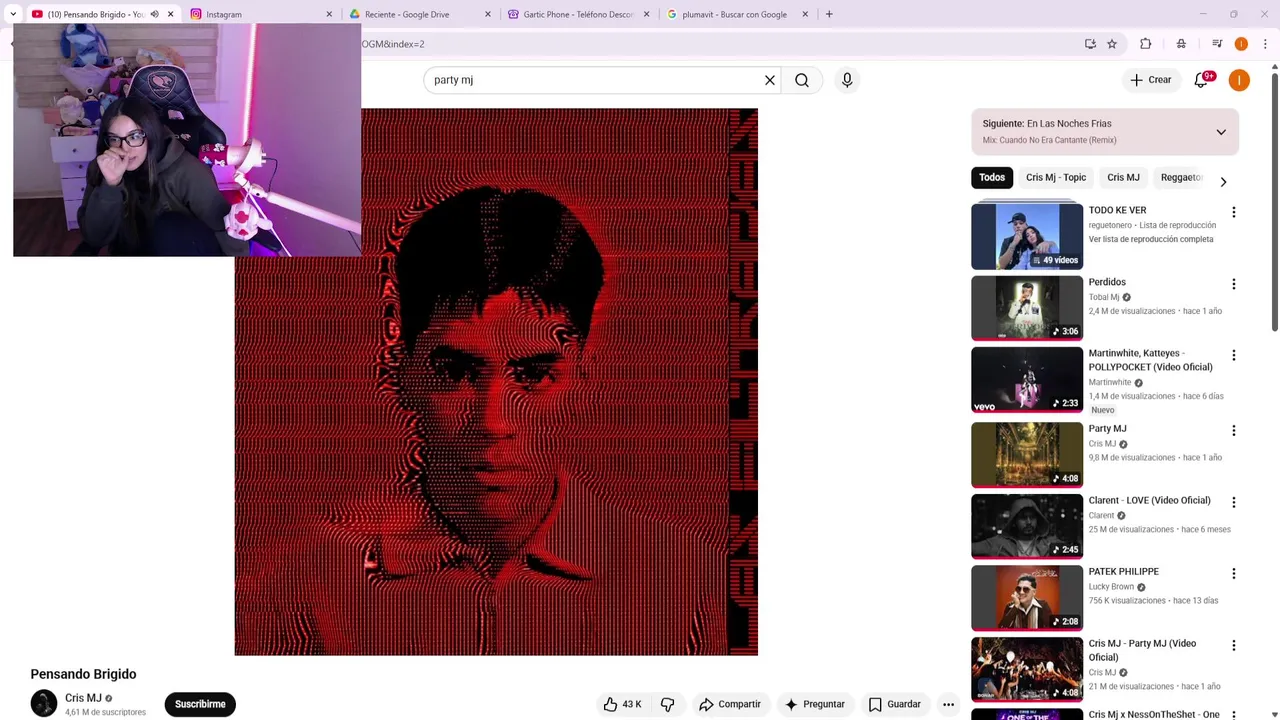The image size is (1280, 720).
Task: Click the install app icon in address bar
Action: coord(1090,44)
